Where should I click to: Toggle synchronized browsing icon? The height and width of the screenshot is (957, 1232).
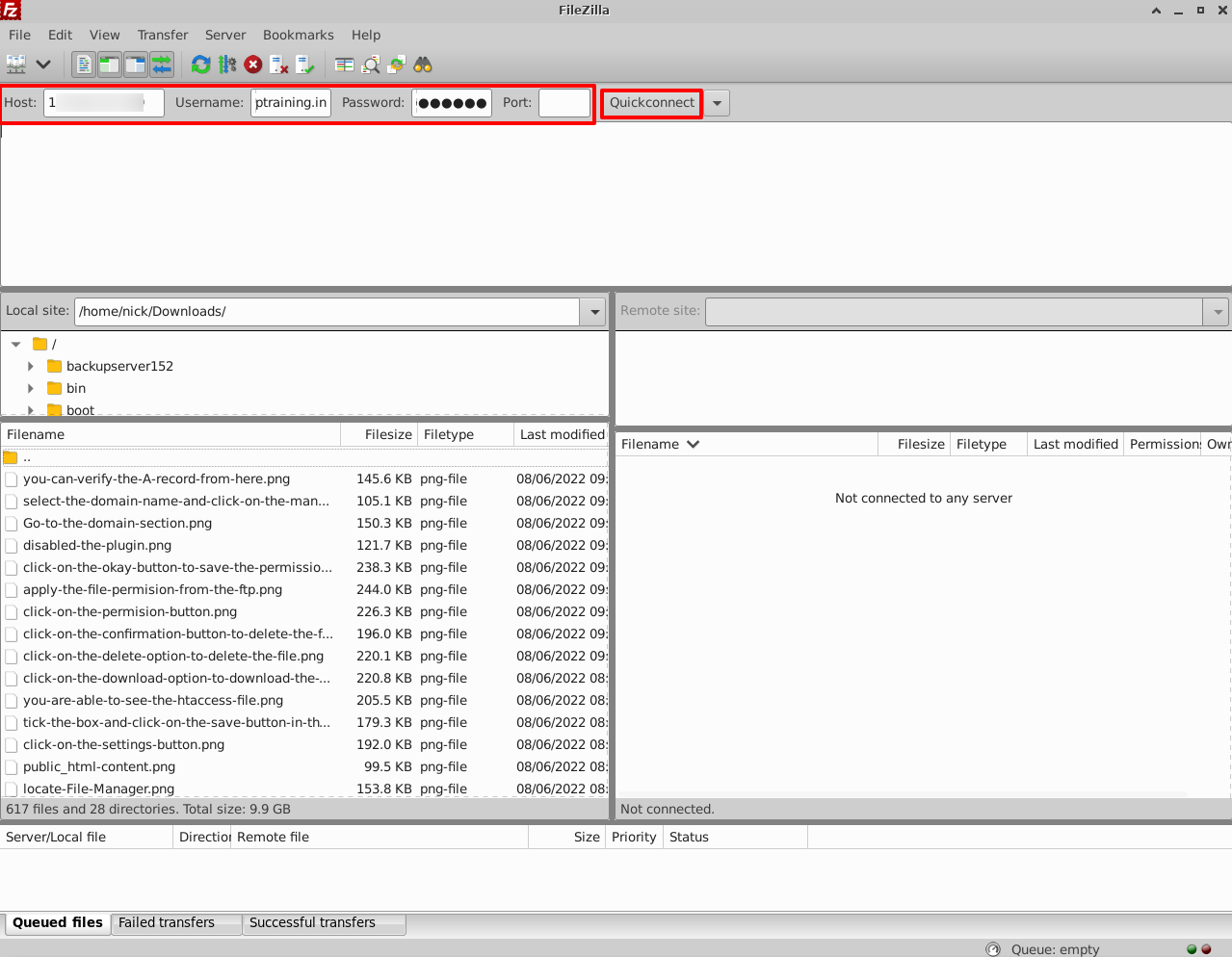(397, 65)
